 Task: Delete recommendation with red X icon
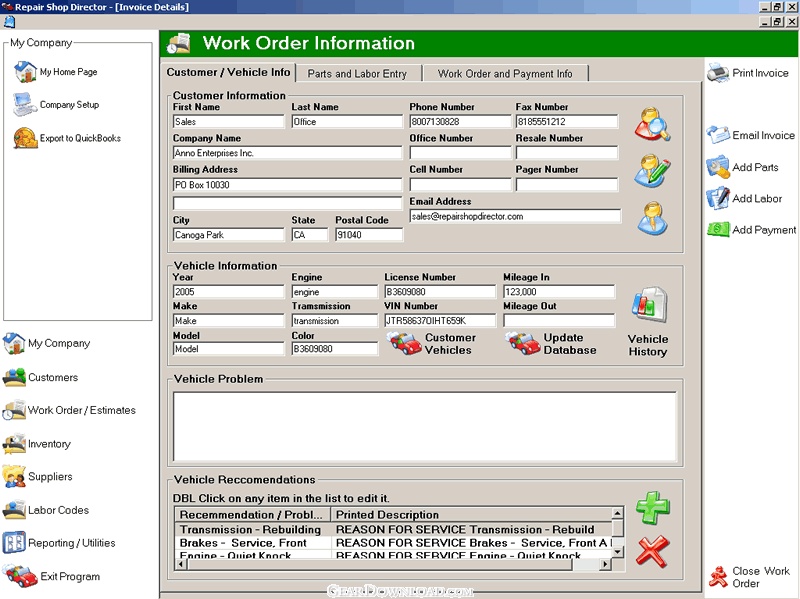[653, 552]
